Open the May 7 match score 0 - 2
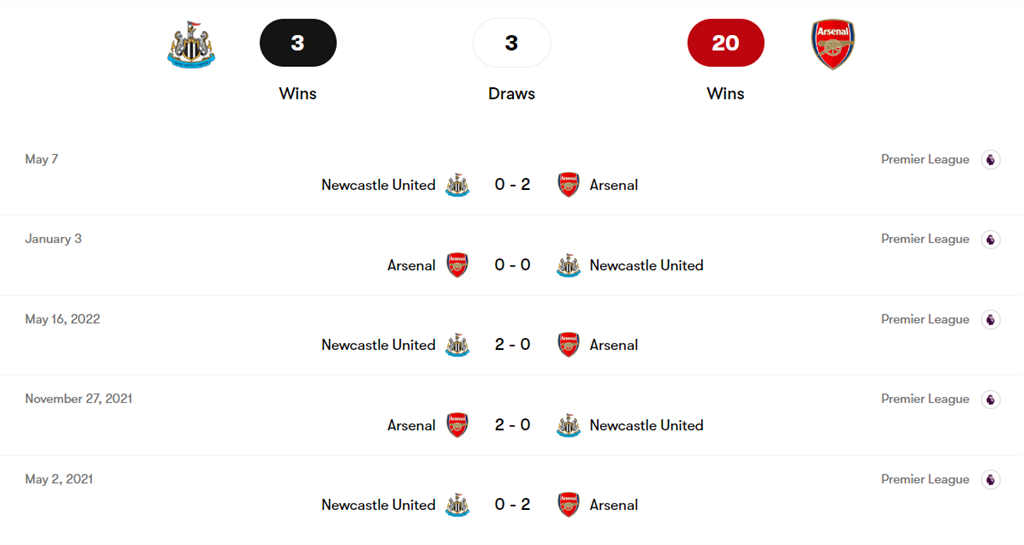This screenshot has height=545, width=1024. click(x=512, y=185)
